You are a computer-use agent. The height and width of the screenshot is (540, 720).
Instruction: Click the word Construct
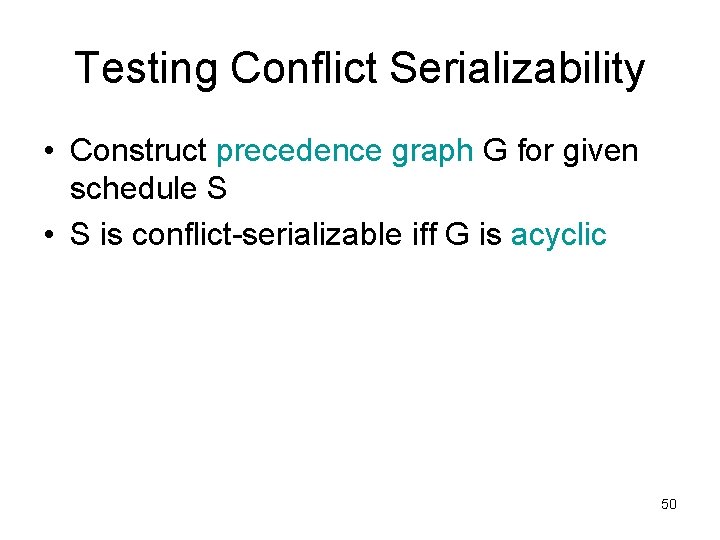[x=138, y=150]
